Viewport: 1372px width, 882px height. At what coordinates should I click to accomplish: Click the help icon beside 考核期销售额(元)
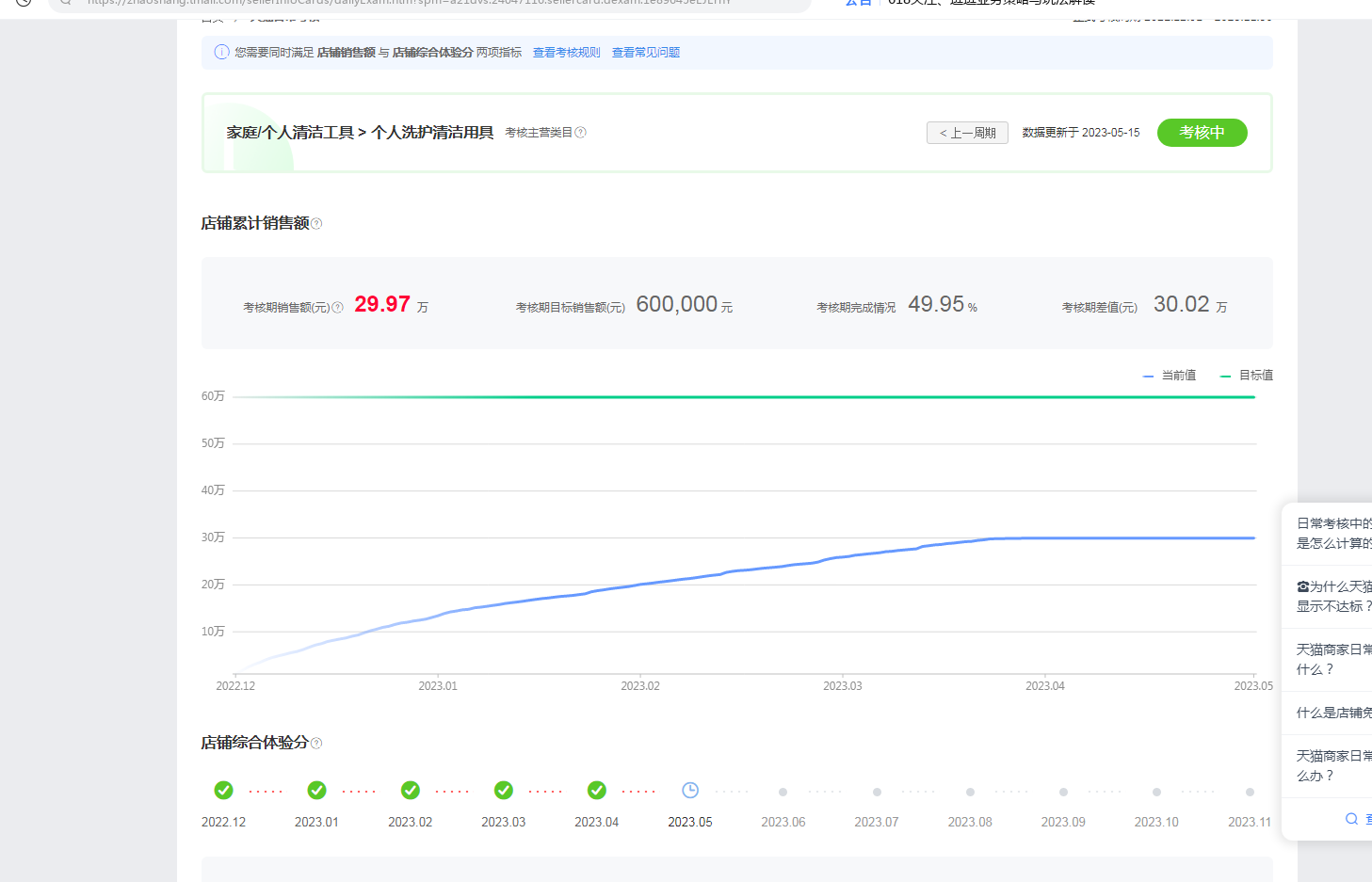(337, 308)
